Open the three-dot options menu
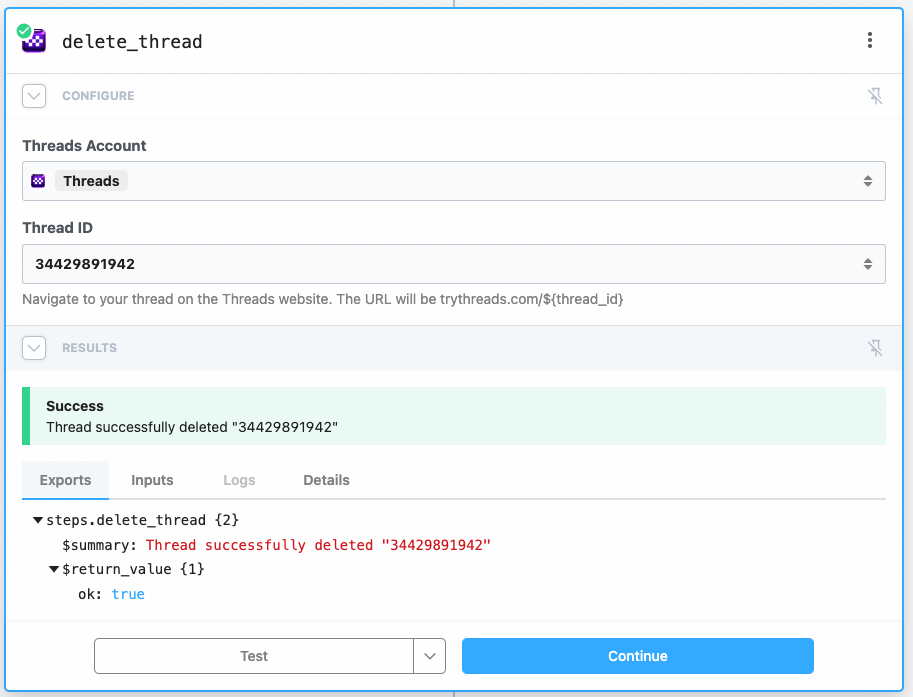 coord(870,41)
